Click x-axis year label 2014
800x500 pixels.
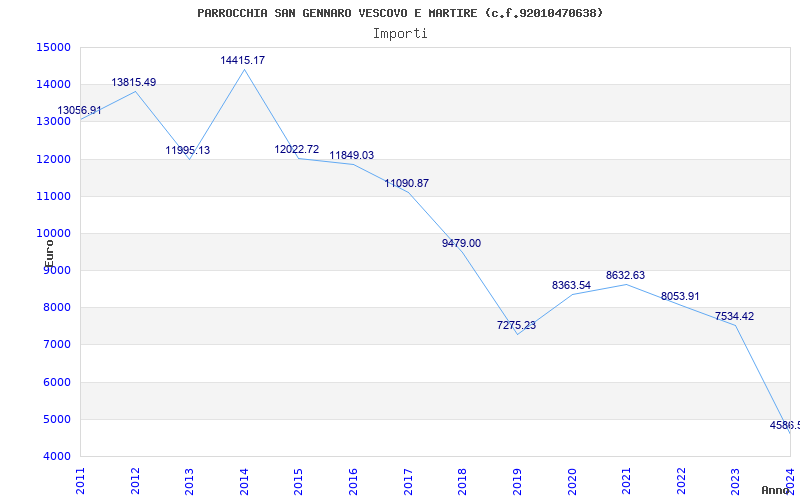[244, 482]
